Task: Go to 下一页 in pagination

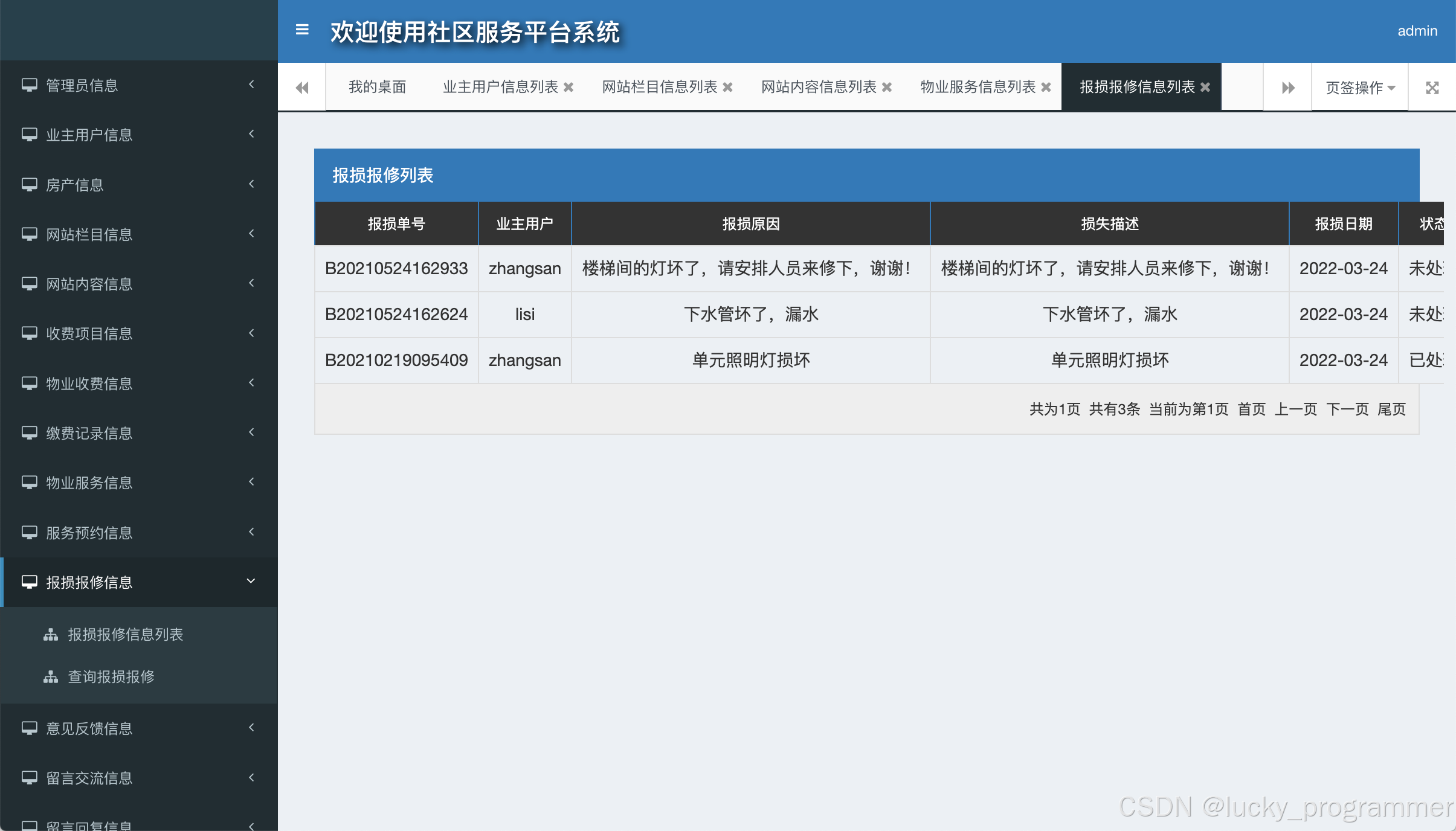Action: (x=1347, y=409)
